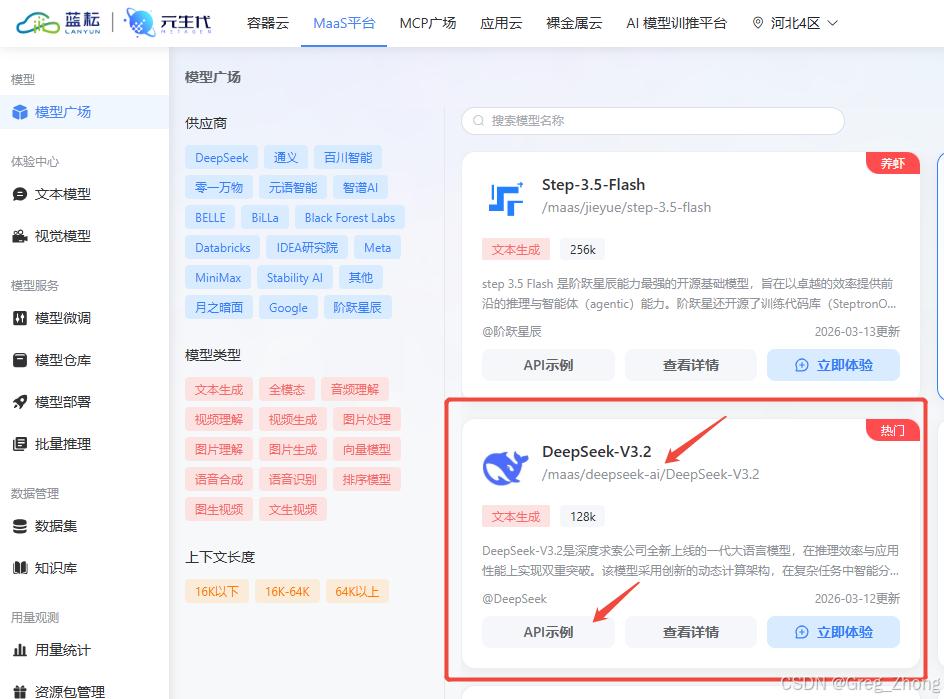Screen dimensions: 944x699
Task: Click the 128k tag on DeepSeek-V3.2 card
Action: pos(583,517)
